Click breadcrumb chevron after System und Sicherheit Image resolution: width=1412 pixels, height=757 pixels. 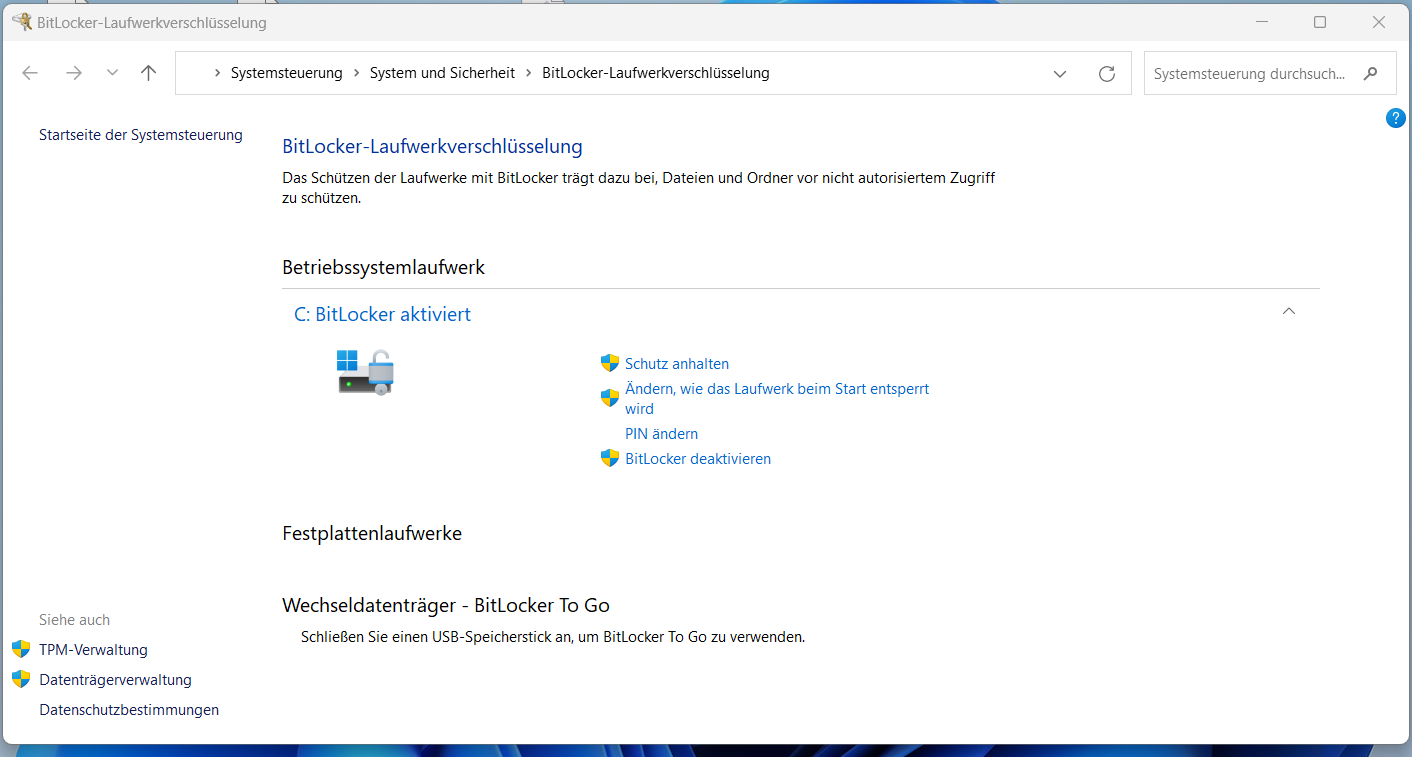(x=528, y=73)
